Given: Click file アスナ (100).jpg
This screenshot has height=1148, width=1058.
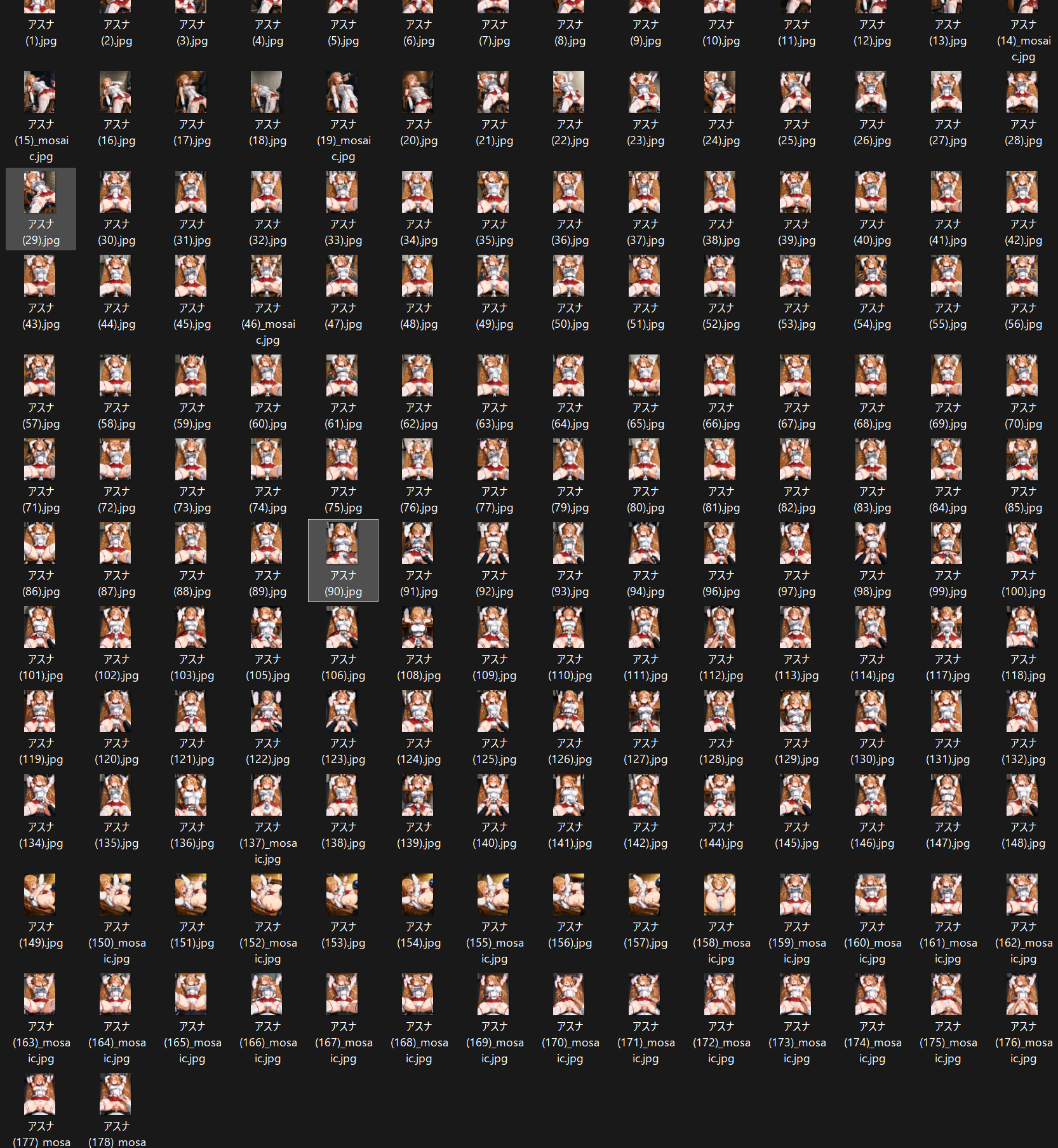Looking at the screenshot, I should point(1023,560).
